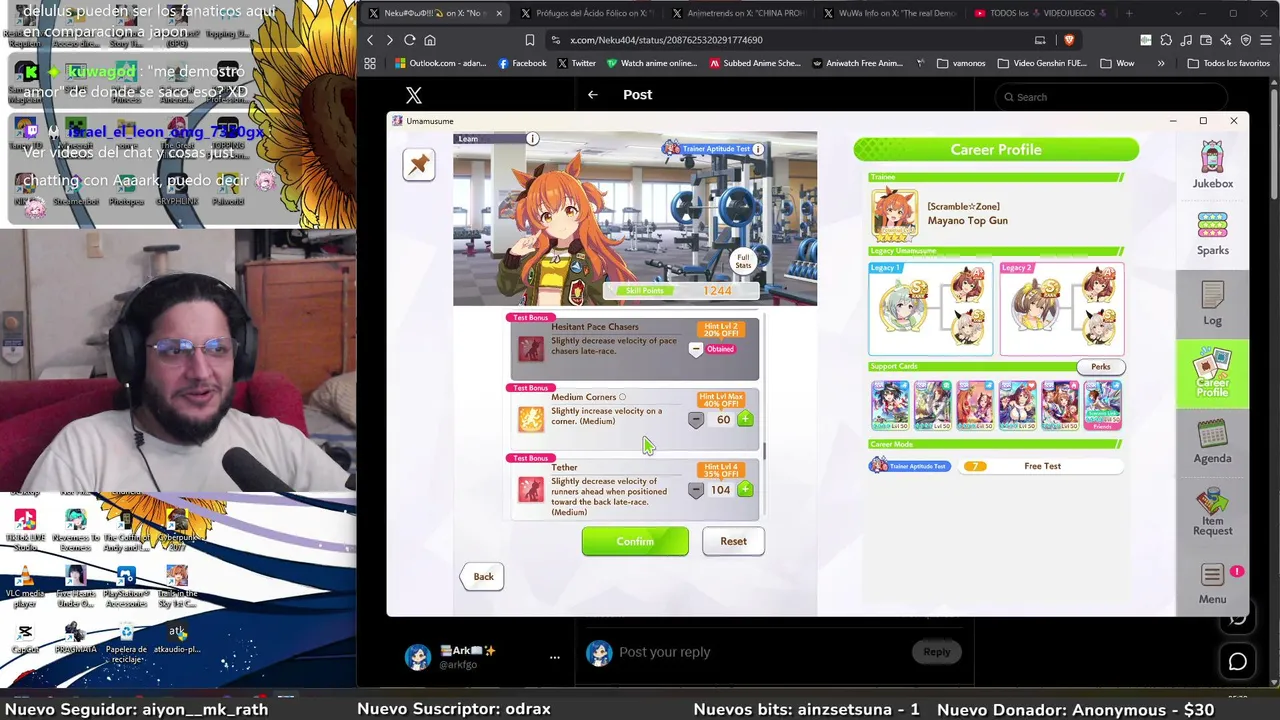Bookmark this page

point(530,40)
